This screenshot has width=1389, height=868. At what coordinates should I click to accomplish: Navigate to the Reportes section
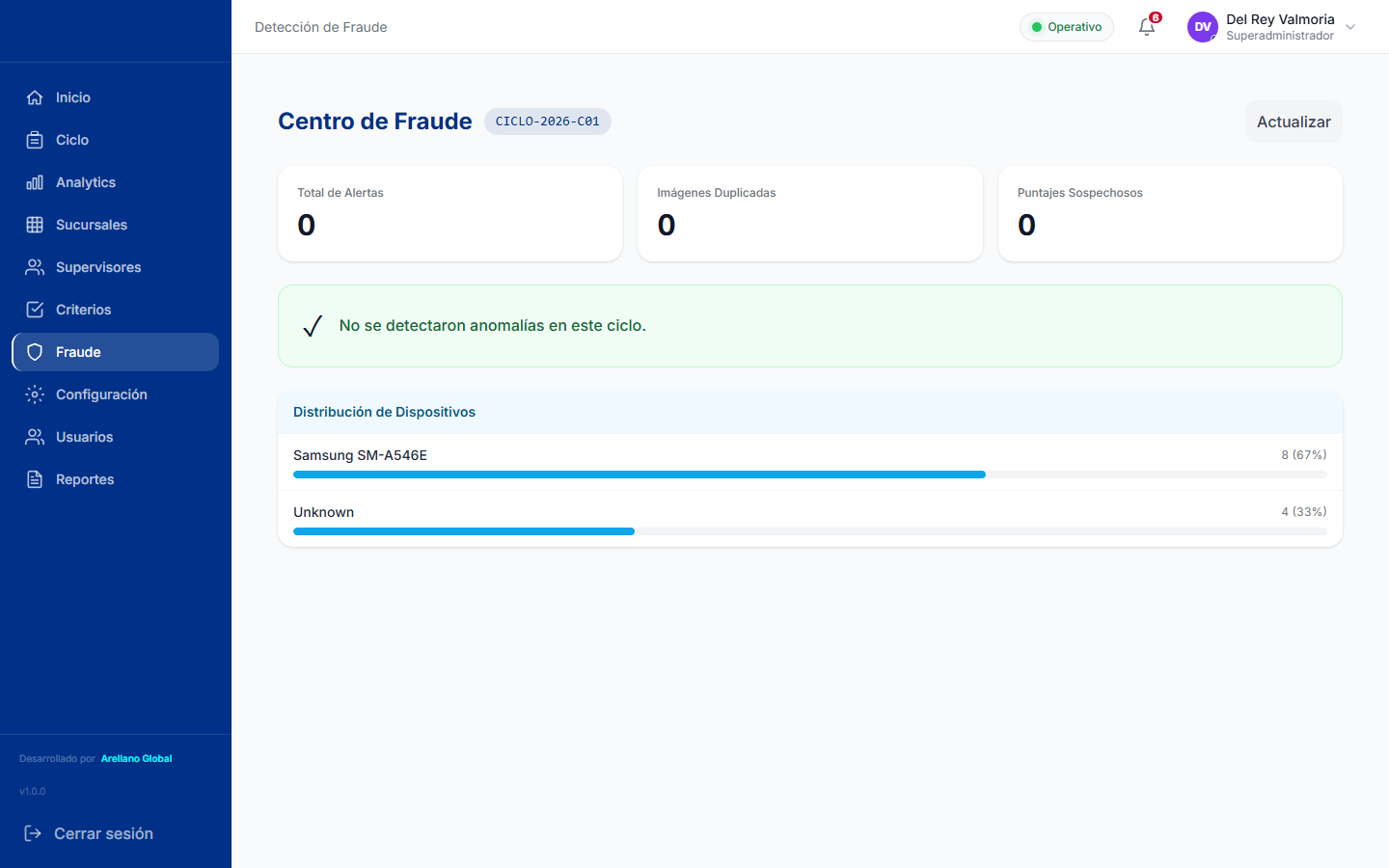116,479
